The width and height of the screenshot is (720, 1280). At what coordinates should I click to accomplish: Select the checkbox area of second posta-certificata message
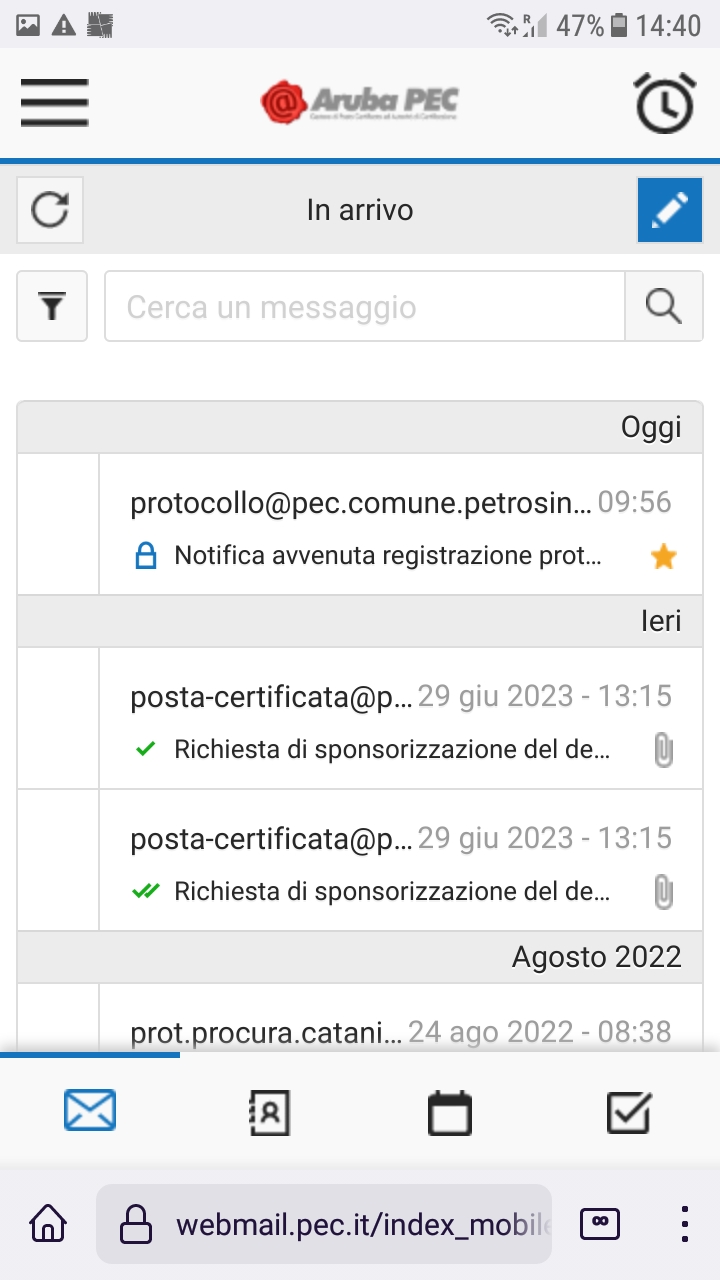58,861
